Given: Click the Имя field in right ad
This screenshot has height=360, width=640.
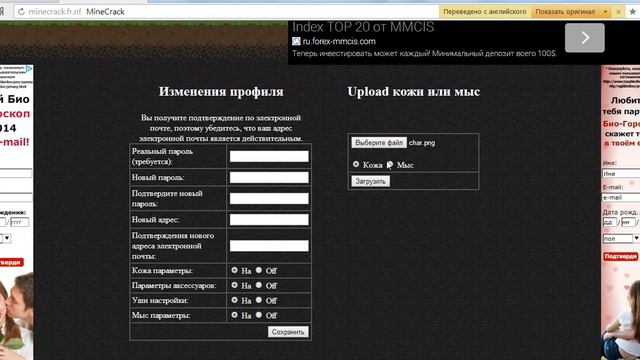Looking at the screenshot, I should (621, 173).
